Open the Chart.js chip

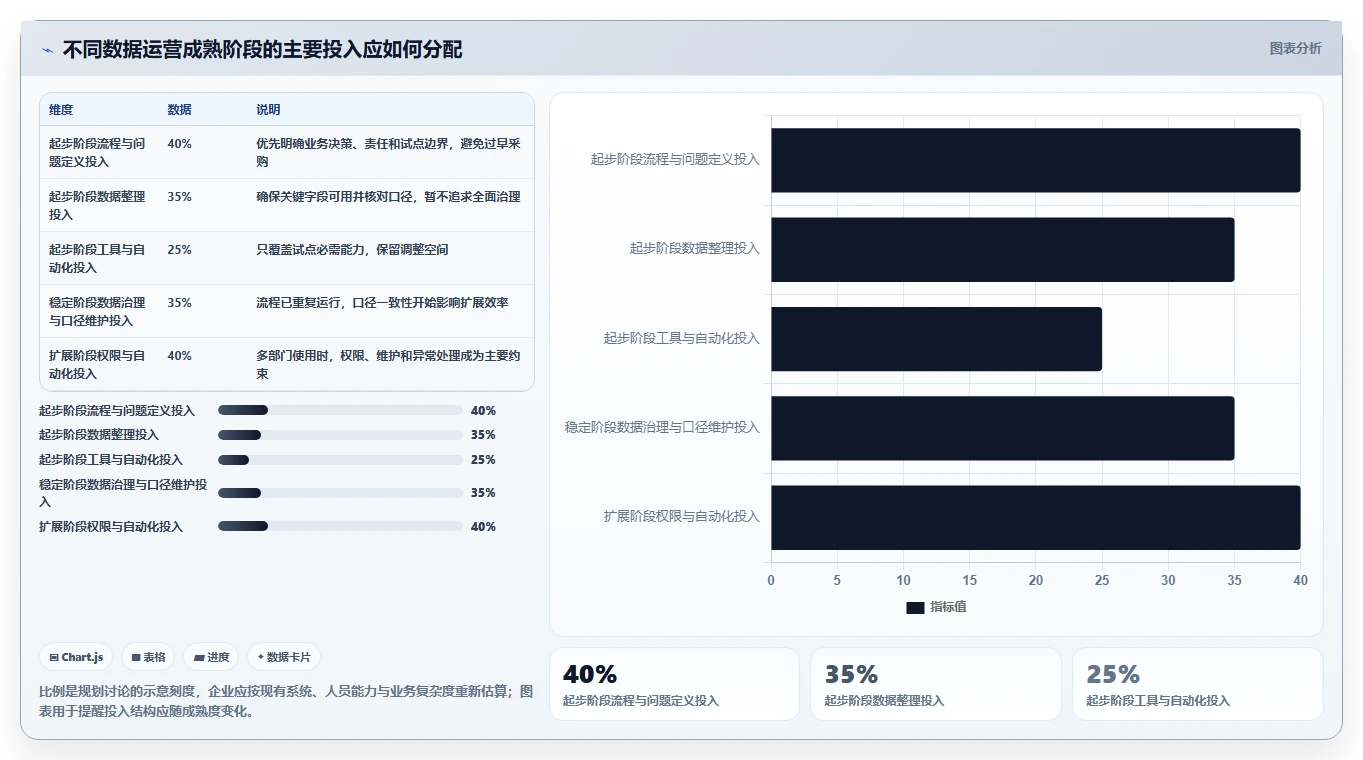(77, 657)
